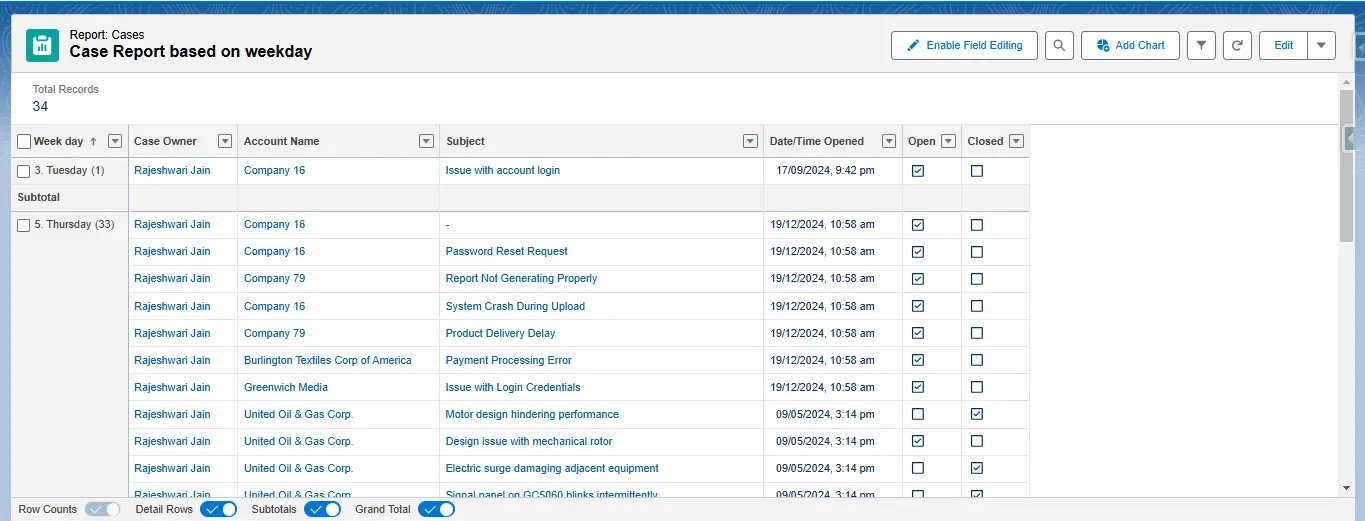The width and height of the screenshot is (1365, 521).
Task: Click the Add Chart button
Action: pyautogui.click(x=1130, y=46)
